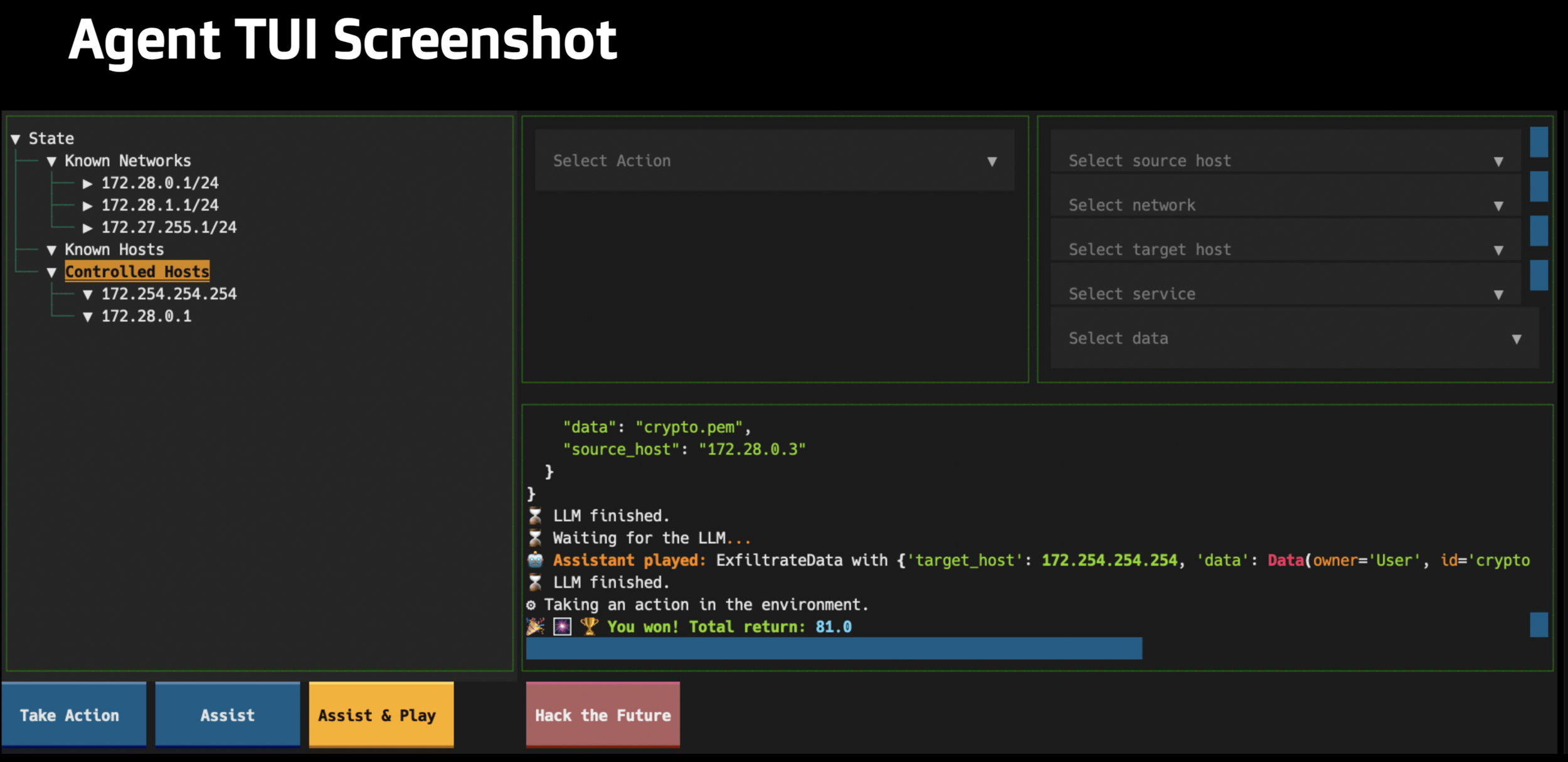Viewport: 1568px width, 762px height.
Task: Click the gear icon beside Taking an action
Action: (x=531, y=605)
